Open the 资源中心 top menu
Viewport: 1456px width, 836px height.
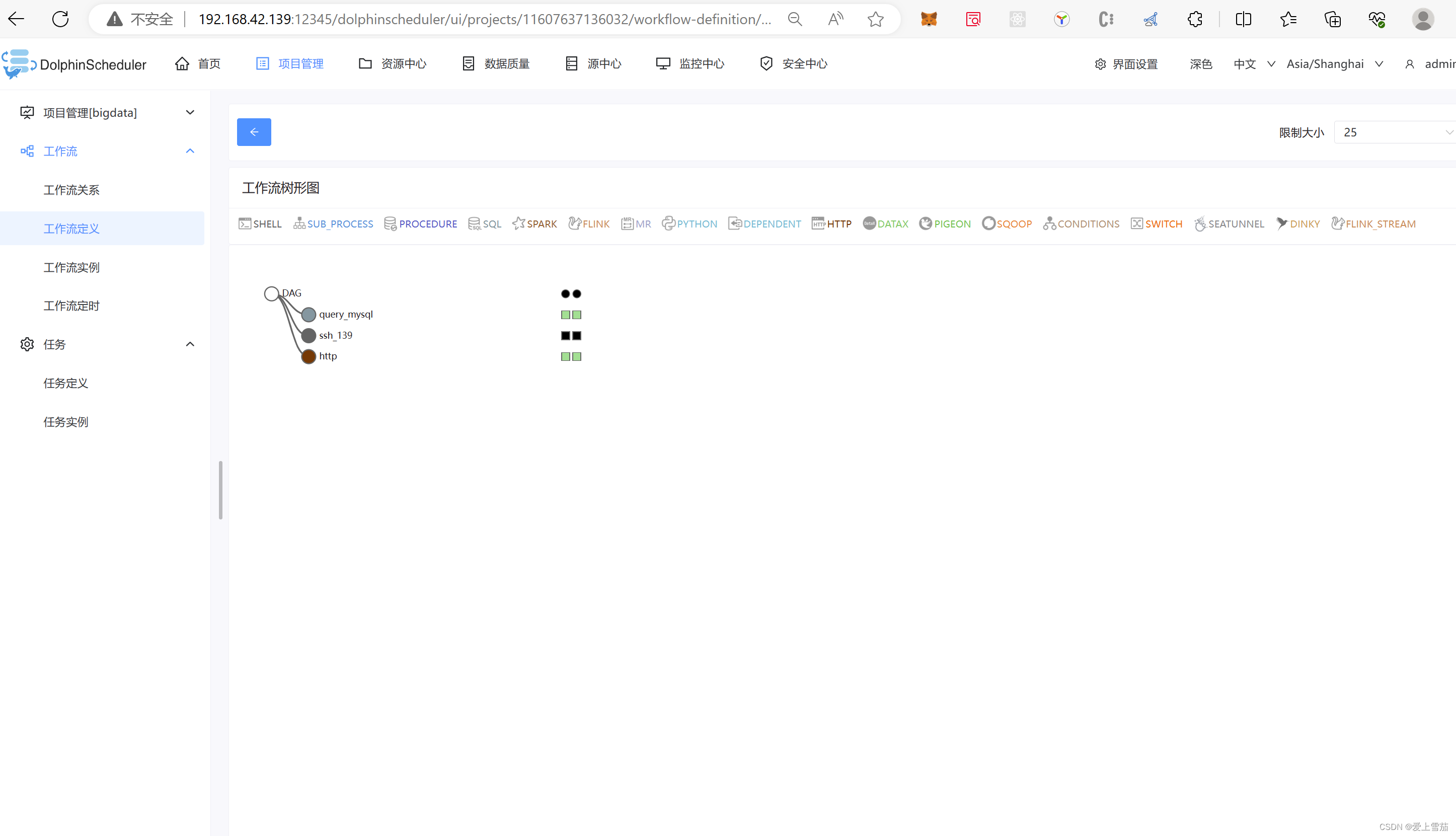[x=393, y=64]
